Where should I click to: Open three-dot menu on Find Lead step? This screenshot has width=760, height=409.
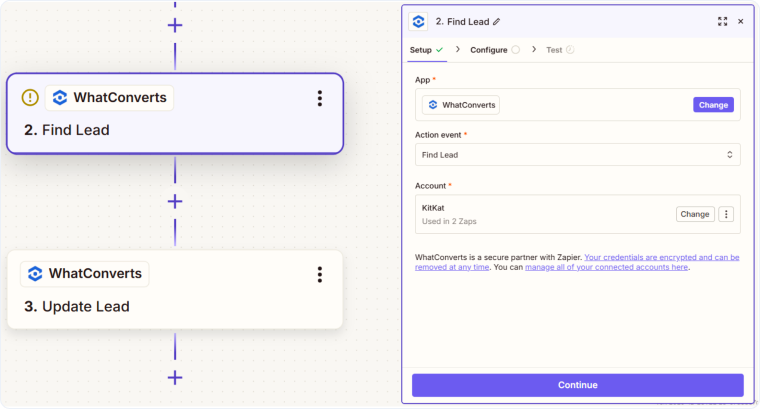(x=320, y=98)
